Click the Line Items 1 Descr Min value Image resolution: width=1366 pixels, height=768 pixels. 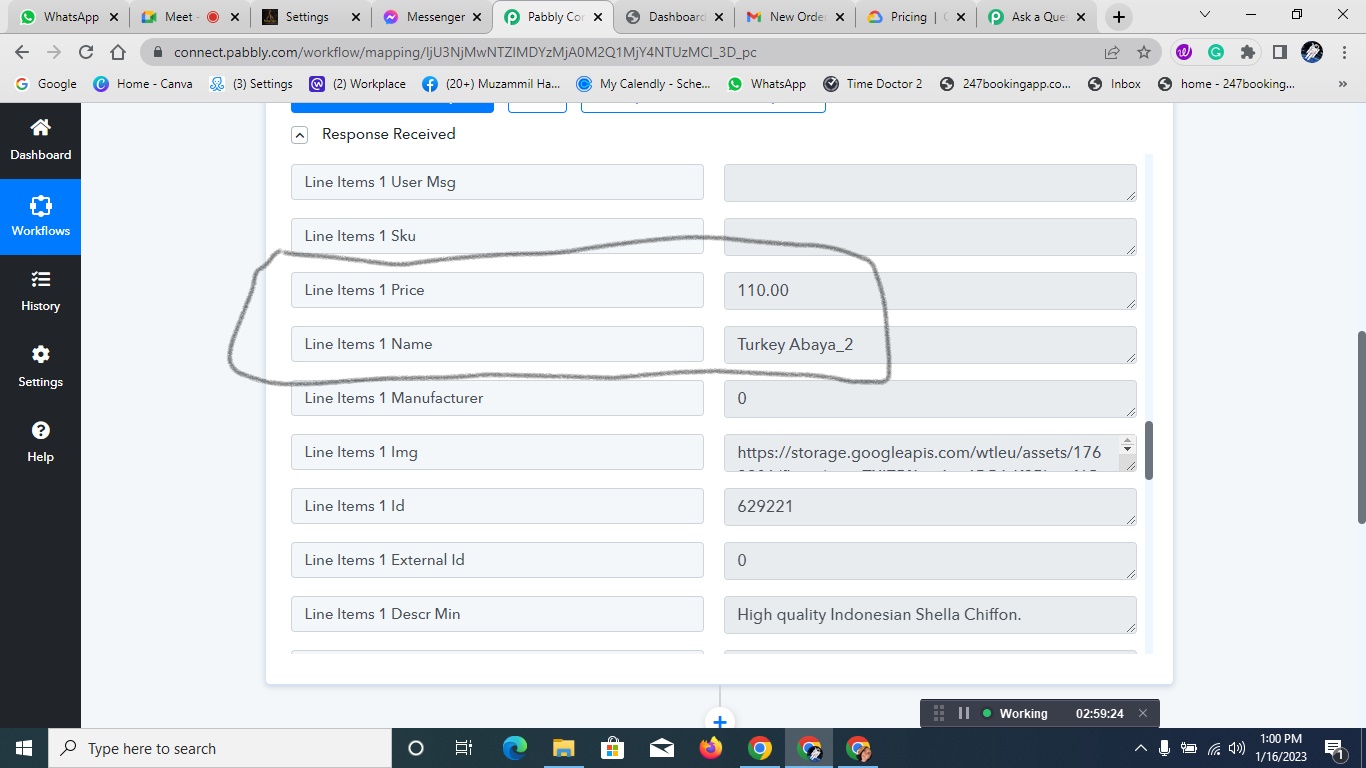[x=930, y=615]
